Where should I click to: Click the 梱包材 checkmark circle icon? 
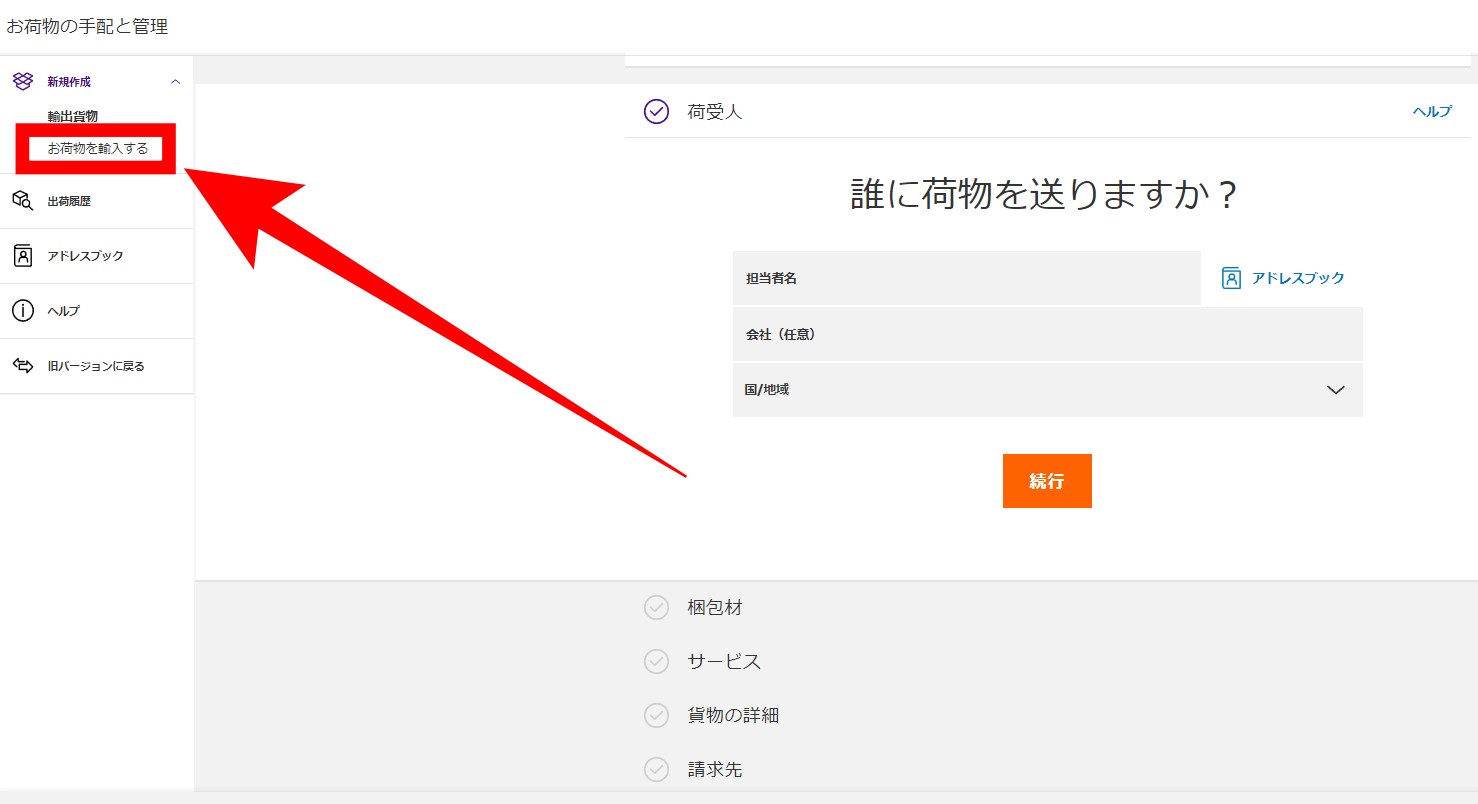coord(656,607)
